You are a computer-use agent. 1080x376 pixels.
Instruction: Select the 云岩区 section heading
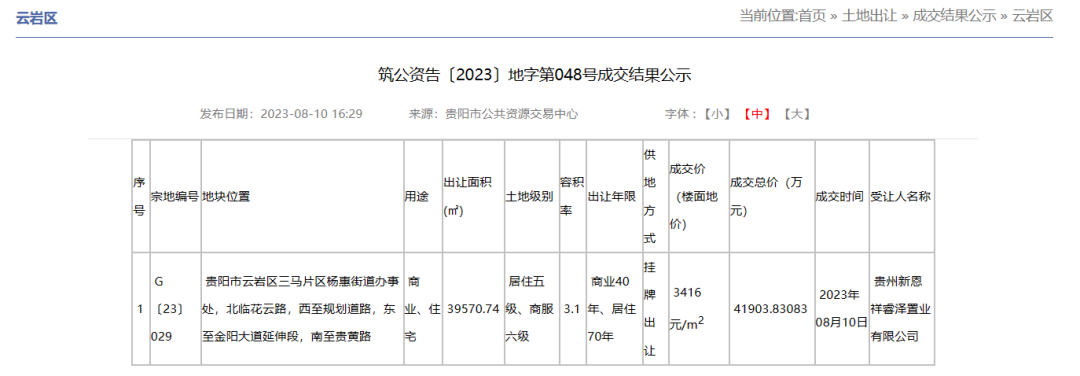point(37,18)
